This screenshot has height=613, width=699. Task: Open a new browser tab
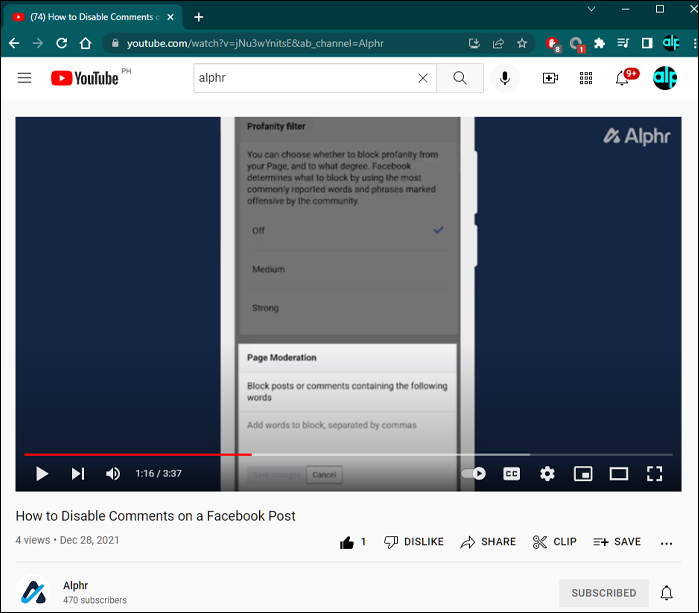[199, 17]
